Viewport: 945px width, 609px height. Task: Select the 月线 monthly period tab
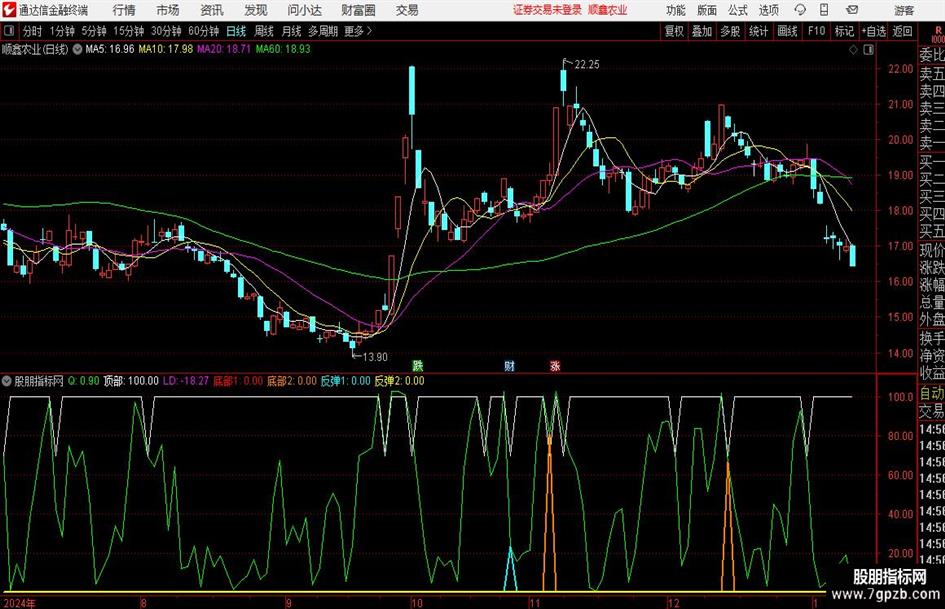[x=291, y=31]
